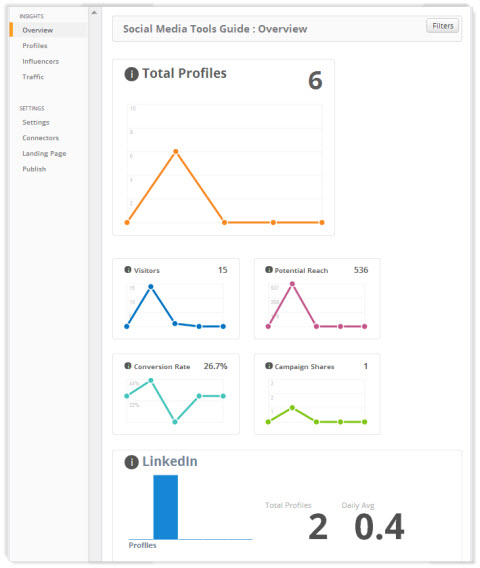This screenshot has height=568, width=480.
Task: Click the Potential Reach value 536
Action: 361,270
